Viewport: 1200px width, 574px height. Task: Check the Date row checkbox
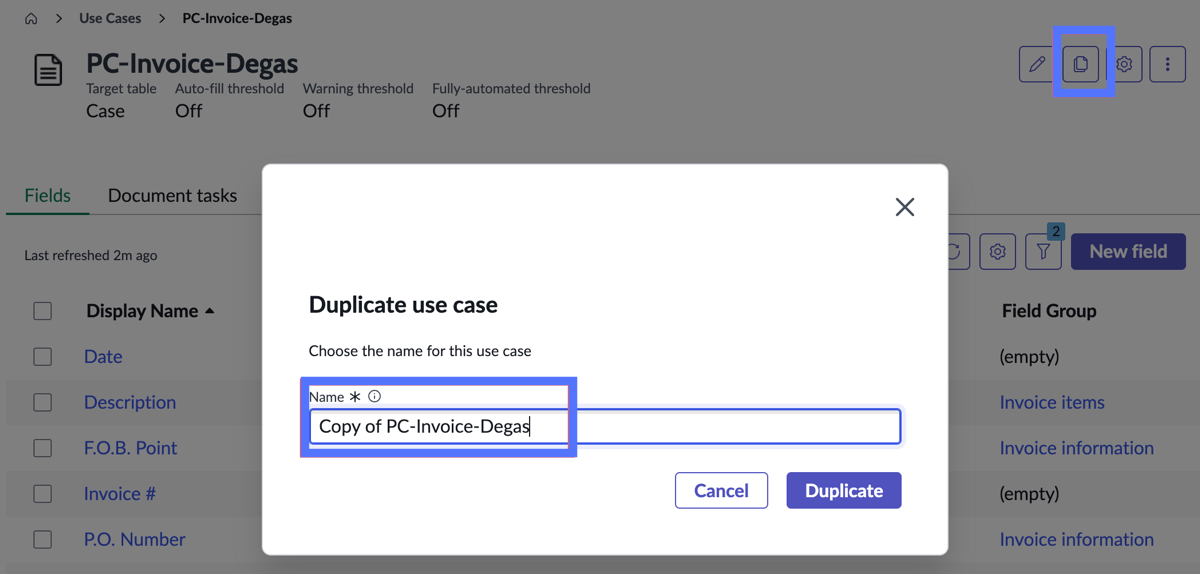[x=42, y=356]
